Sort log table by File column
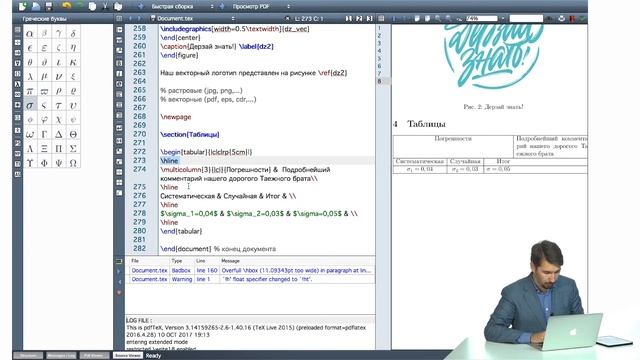640x360 pixels. 149,261
